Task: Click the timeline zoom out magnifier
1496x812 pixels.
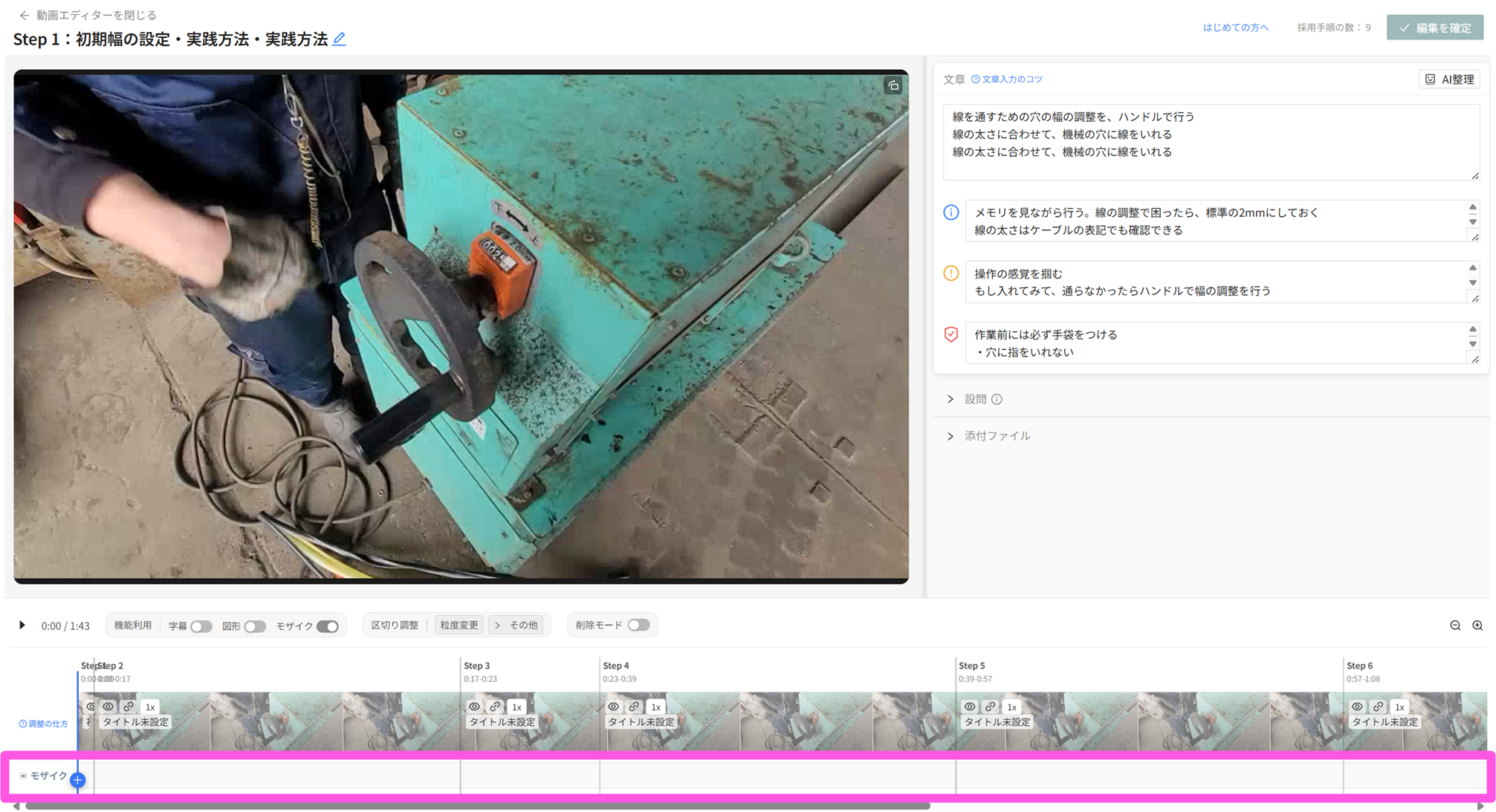Action: [x=1455, y=626]
